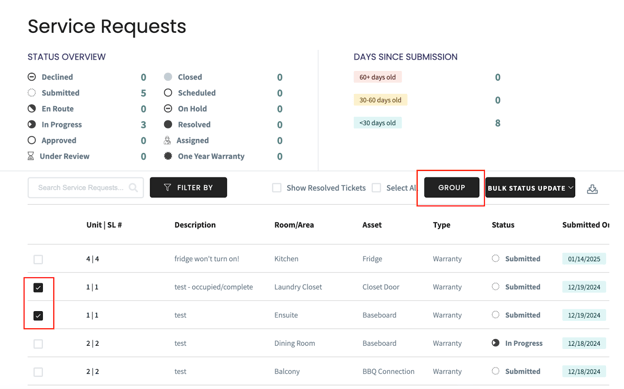Image resolution: width=624 pixels, height=389 pixels.
Task: Open the Bulk Status Update dropdown
Action: (x=530, y=188)
